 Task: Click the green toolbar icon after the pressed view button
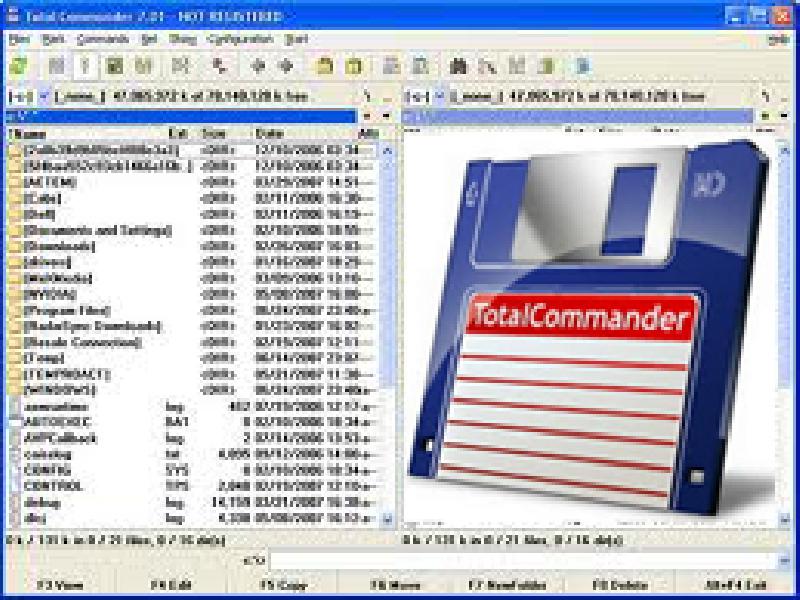point(114,66)
